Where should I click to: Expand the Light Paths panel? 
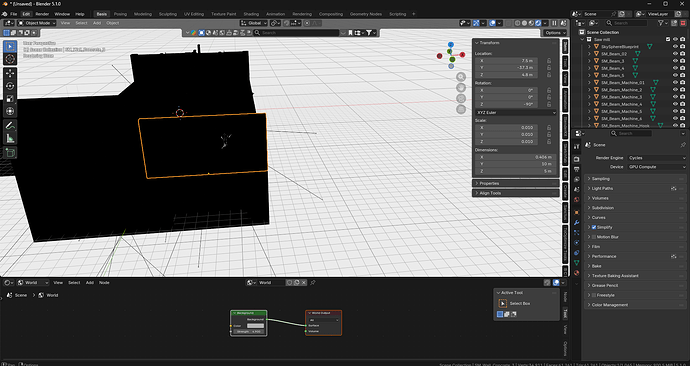pyautogui.click(x=635, y=188)
